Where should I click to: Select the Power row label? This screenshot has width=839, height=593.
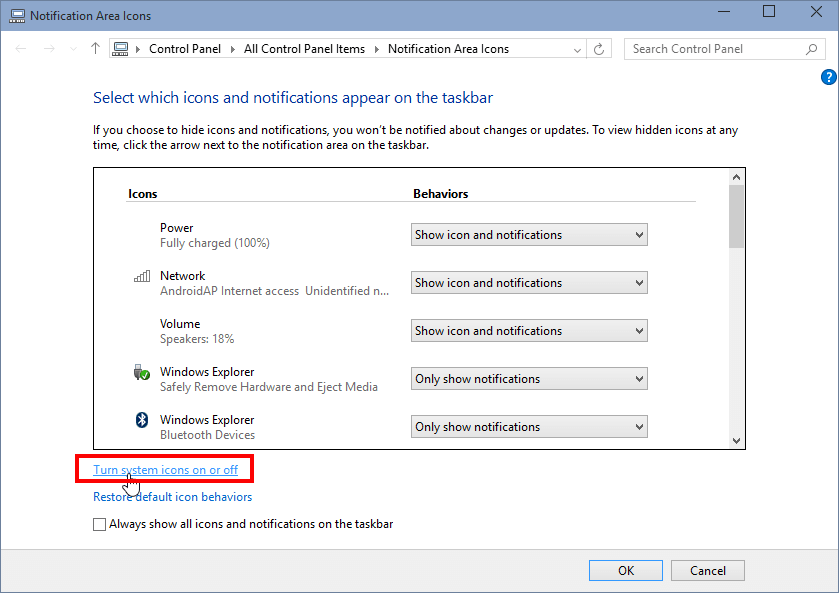pos(177,228)
